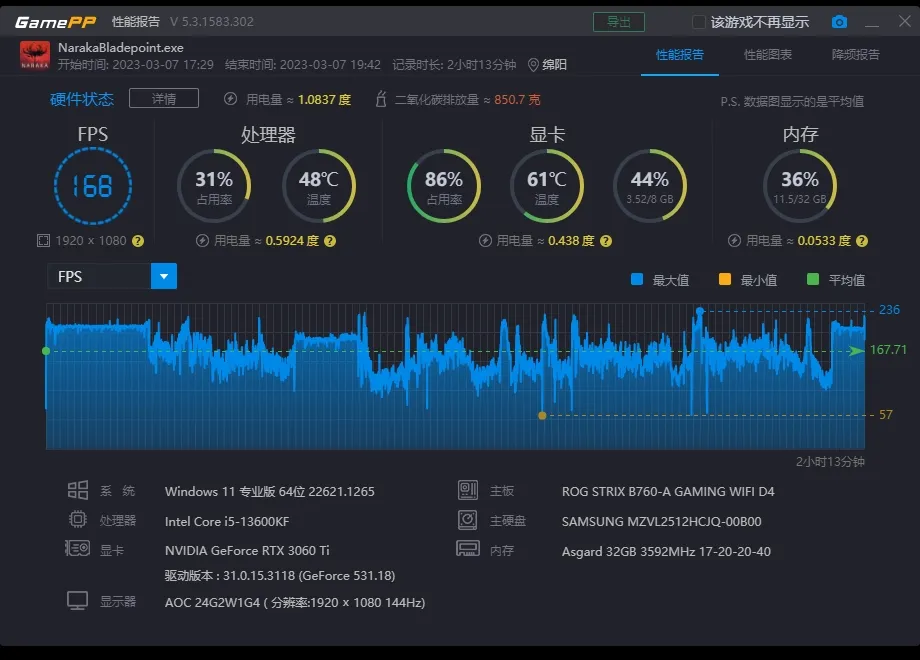Toggle the blue 最大值 legend box
920x660 pixels.
[x=637, y=280]
